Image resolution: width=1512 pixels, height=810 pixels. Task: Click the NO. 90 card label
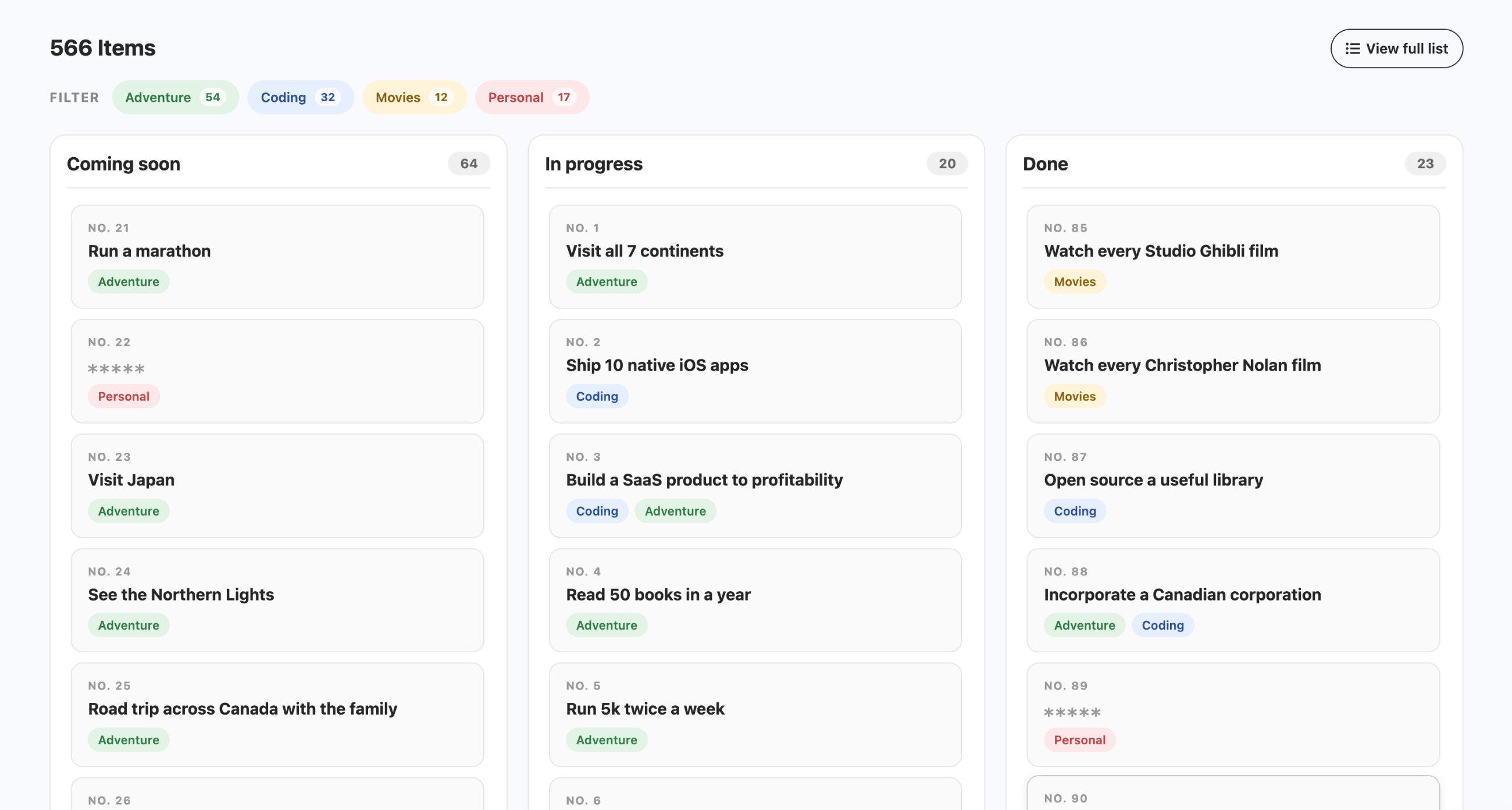(1066, 798)
